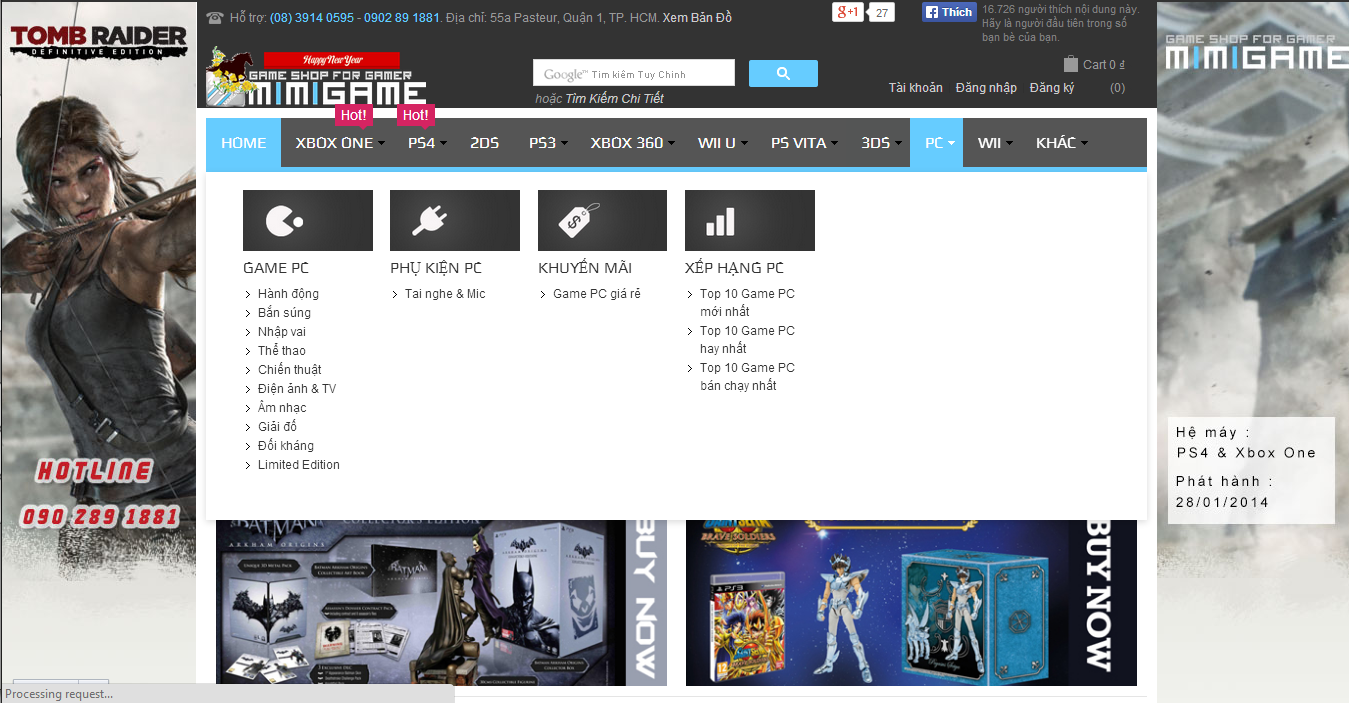The image size is (1349, 703).
Task: Open the HOME menu tab
Action: (x=244, y=143)
